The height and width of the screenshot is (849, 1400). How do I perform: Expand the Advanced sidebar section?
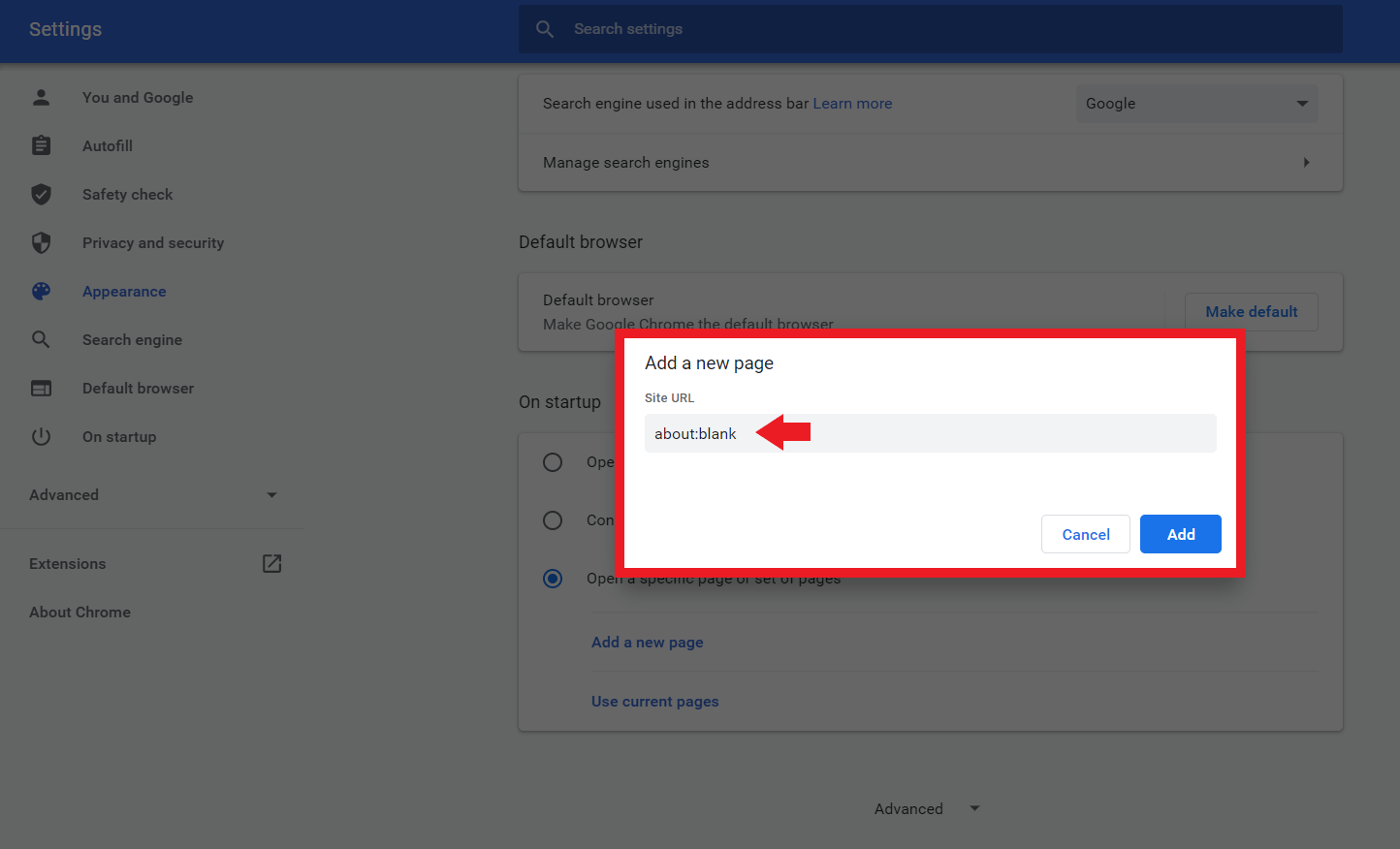point(153,494)
